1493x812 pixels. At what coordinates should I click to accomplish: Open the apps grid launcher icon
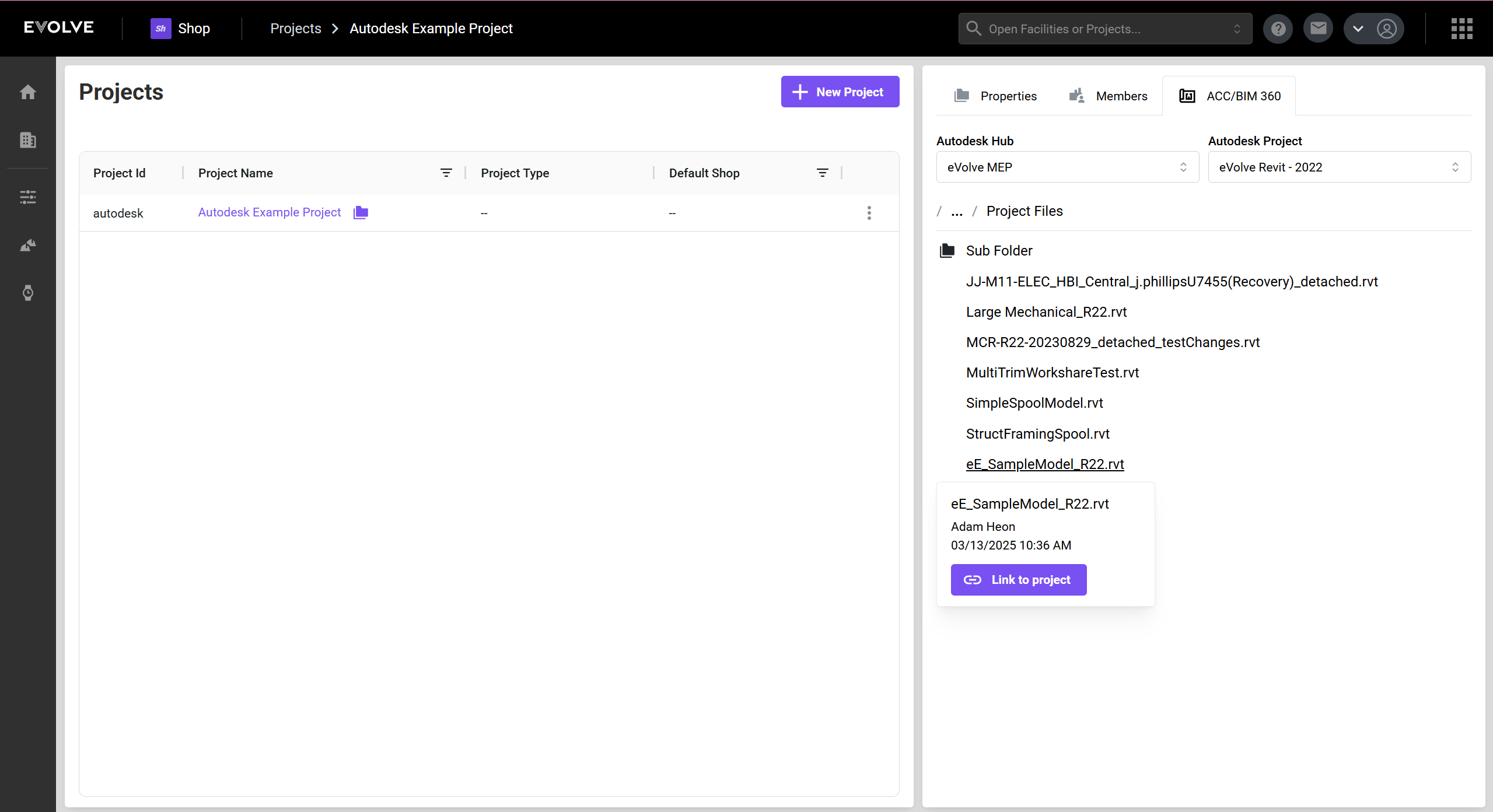coord(1461,29)
